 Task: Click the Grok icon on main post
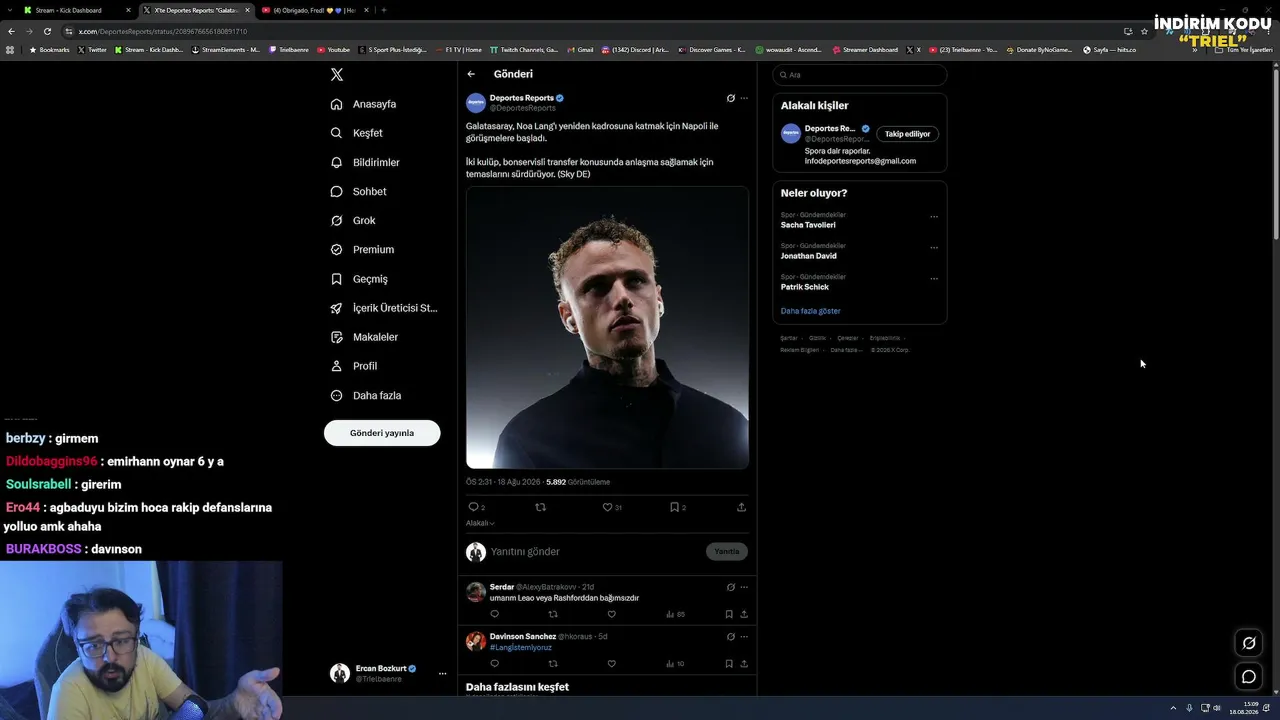[731, 98]
